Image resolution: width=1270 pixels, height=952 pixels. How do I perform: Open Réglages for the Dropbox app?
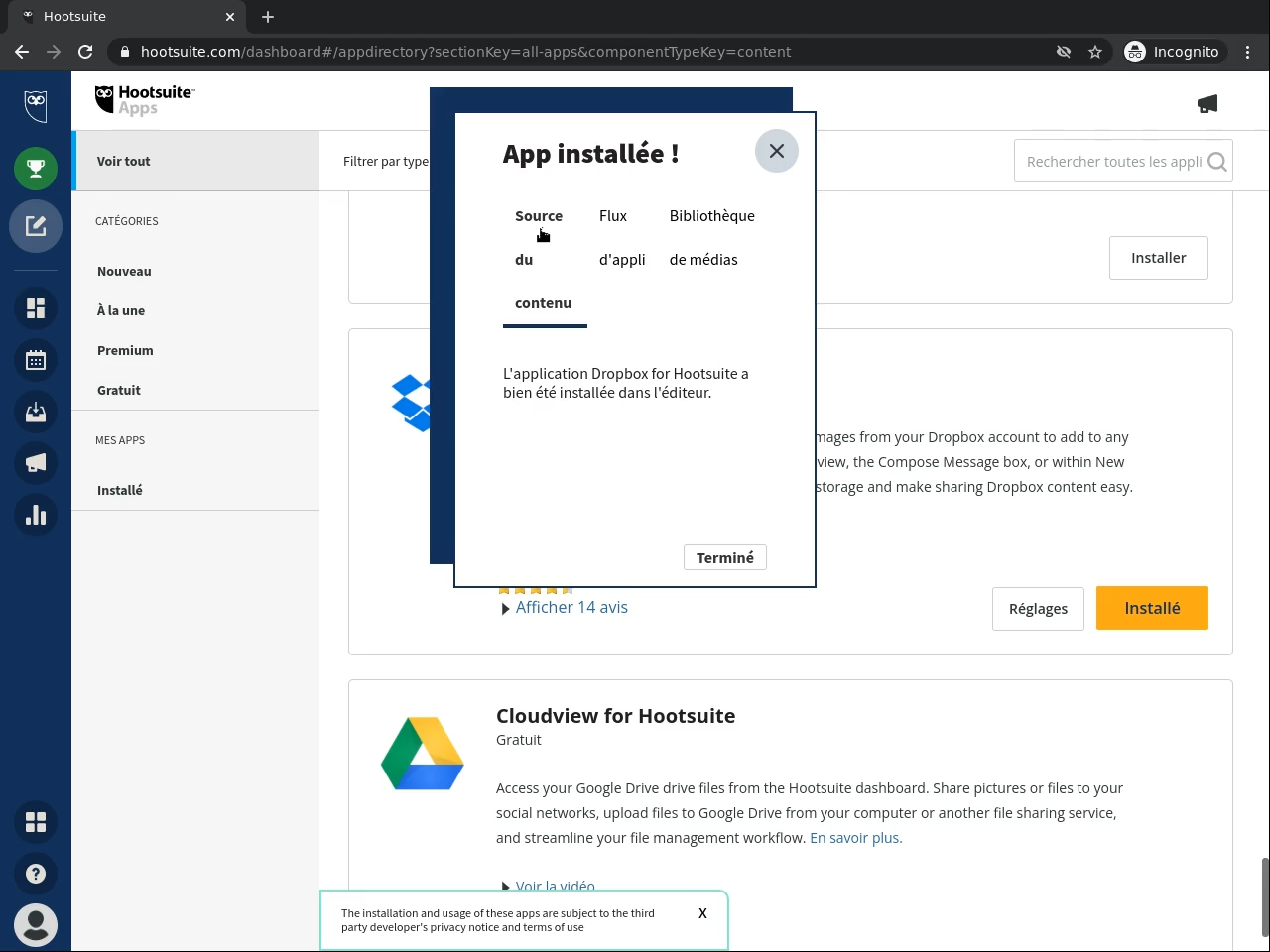click(1038, 609)
